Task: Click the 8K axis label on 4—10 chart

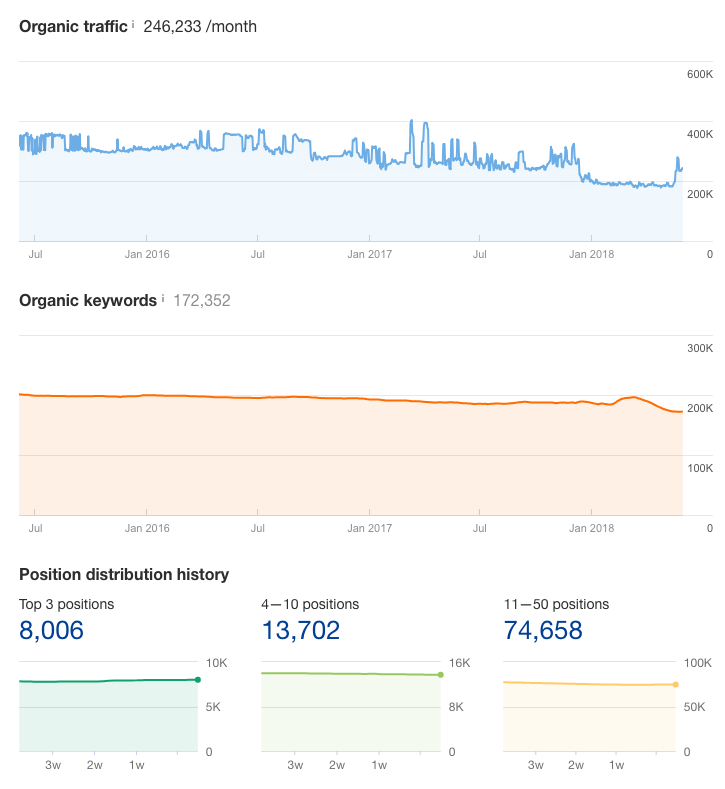Action: 456,707
